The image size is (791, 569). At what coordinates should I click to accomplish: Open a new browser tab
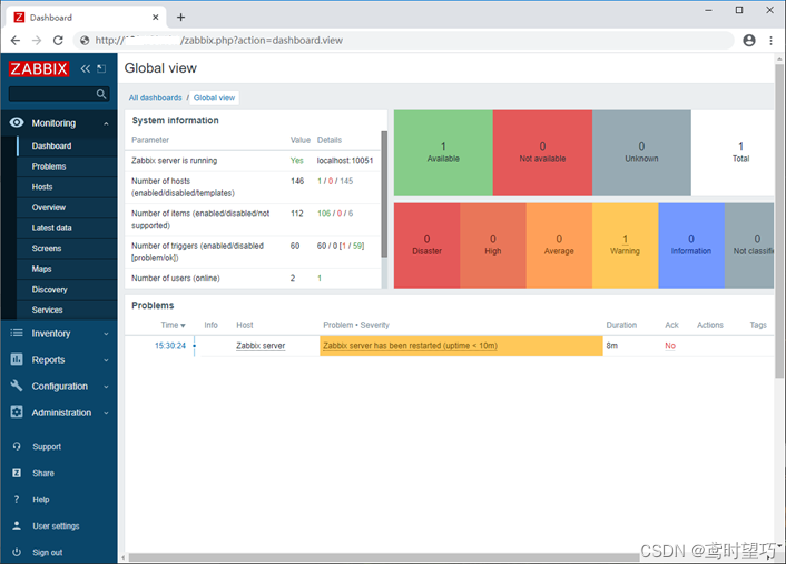pyautogui.click(x=181, y=18)
